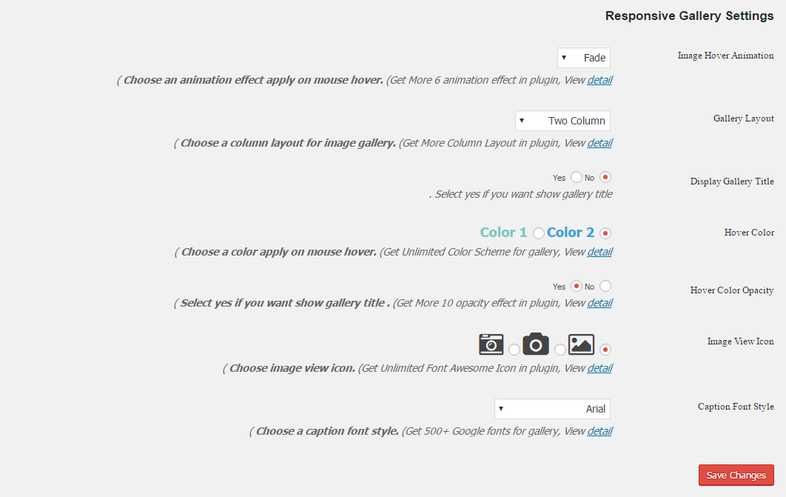Set Hover Color Opacity to No
Screen dimensions: 786x497
click(606, 286)
